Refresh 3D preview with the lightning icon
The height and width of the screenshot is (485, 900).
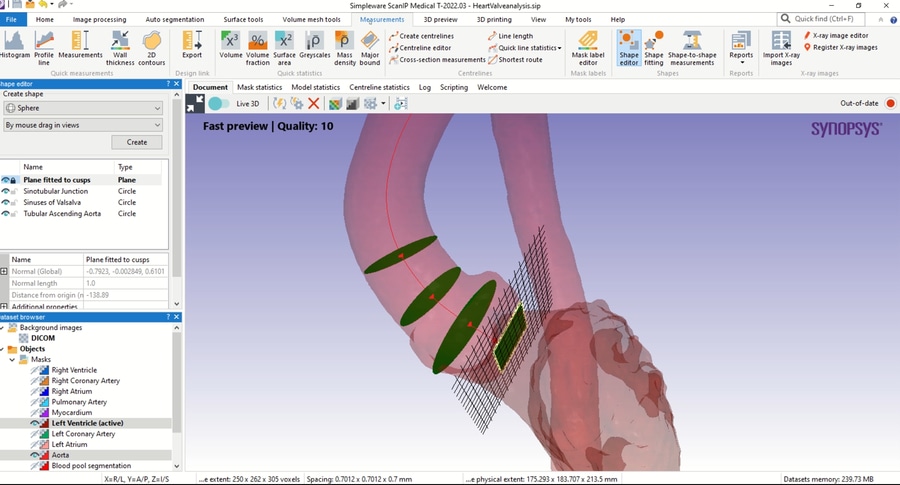click(x=280, y=103)
